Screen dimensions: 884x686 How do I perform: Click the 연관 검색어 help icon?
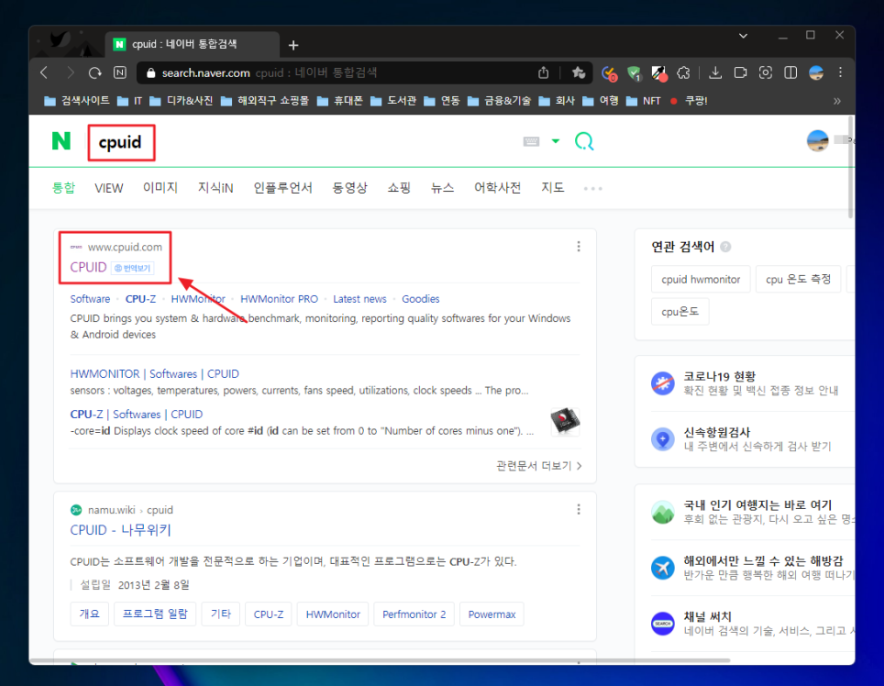click(x=726, y=246)
